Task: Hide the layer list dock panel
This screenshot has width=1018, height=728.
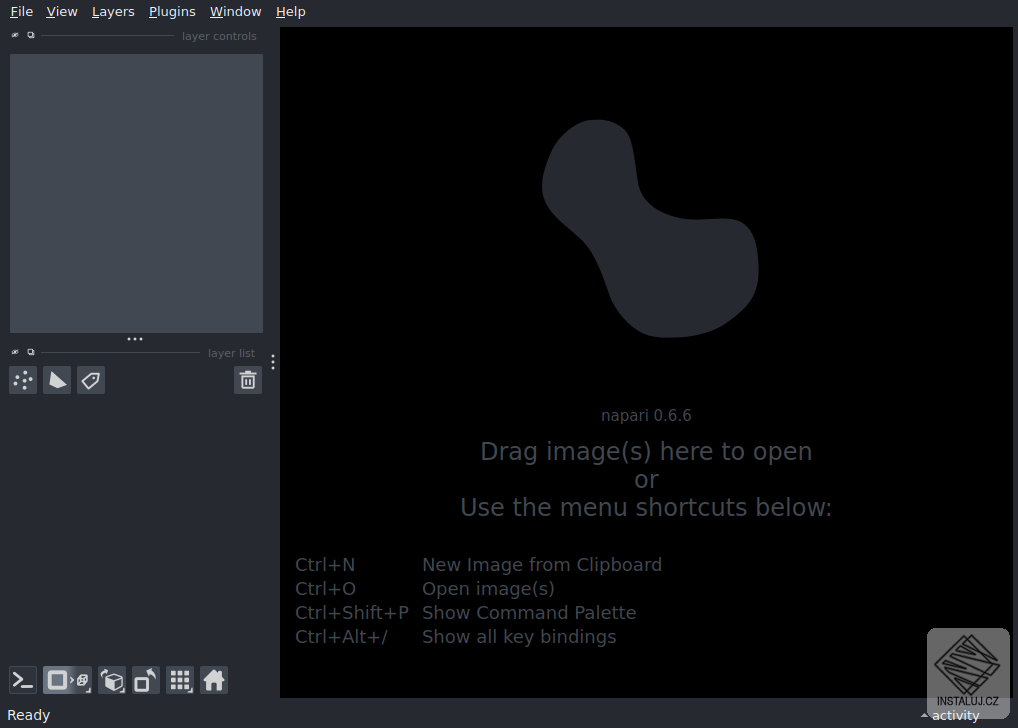Action: (x=15, y=352)
